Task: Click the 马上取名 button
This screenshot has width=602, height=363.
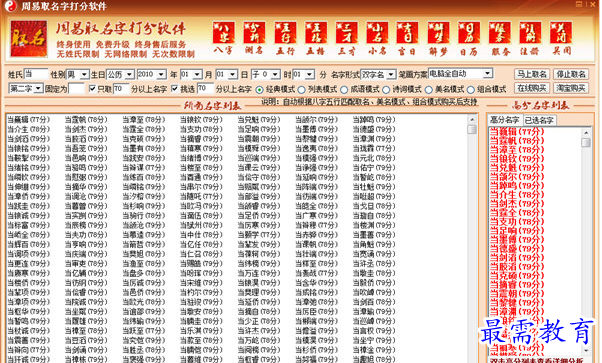Action: pyautogui.click(x=532, y=74)
